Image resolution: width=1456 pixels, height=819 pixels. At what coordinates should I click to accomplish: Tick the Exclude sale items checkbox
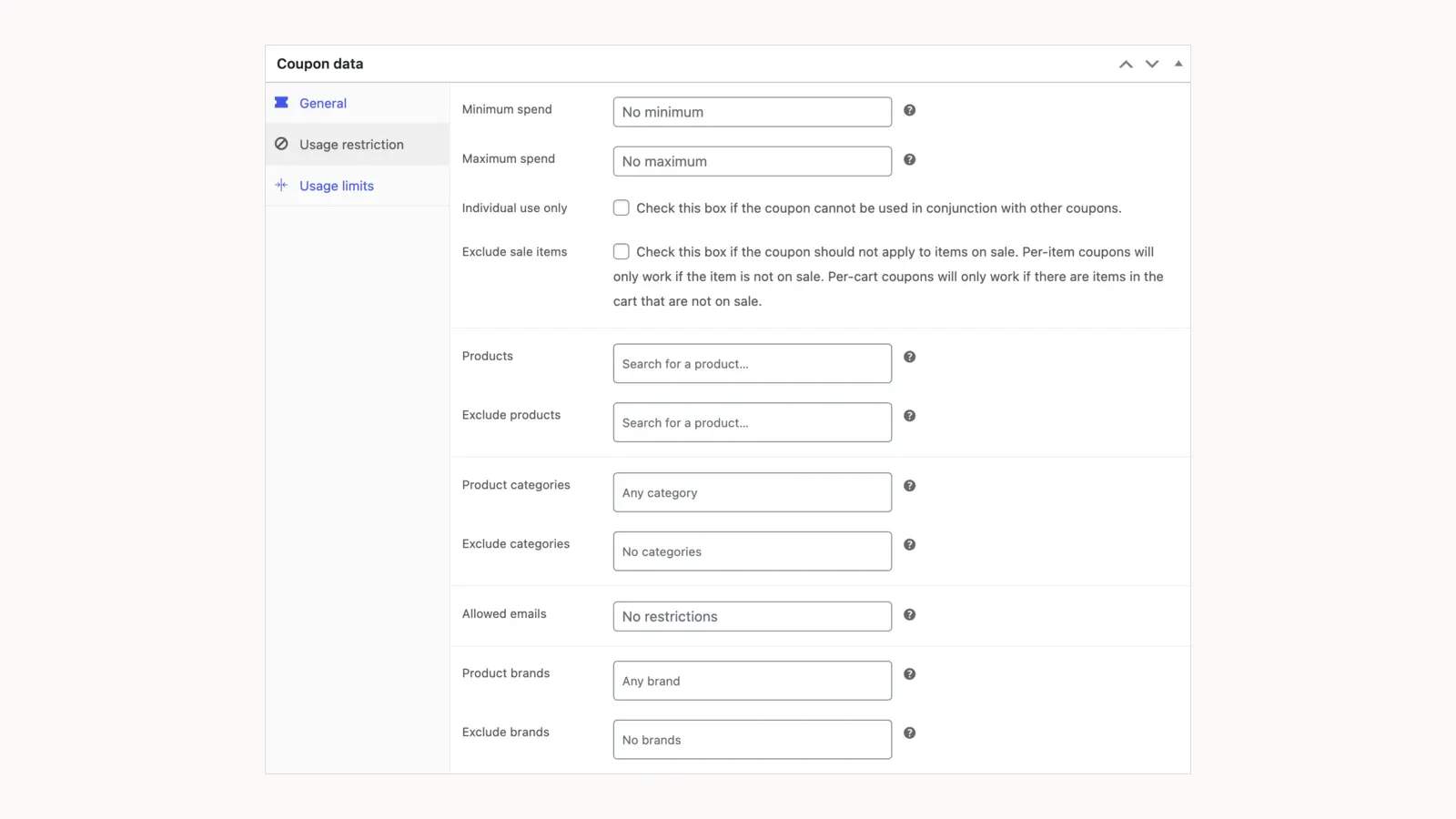click(622, 251)
